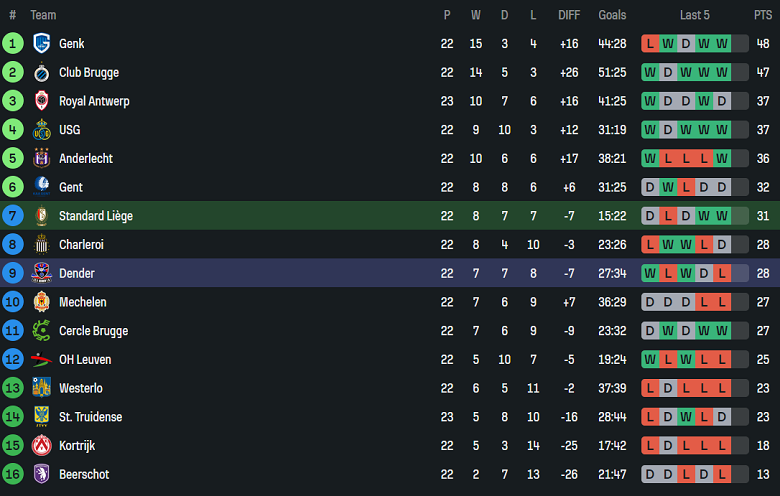Sort by the DIFF column header

569,15
